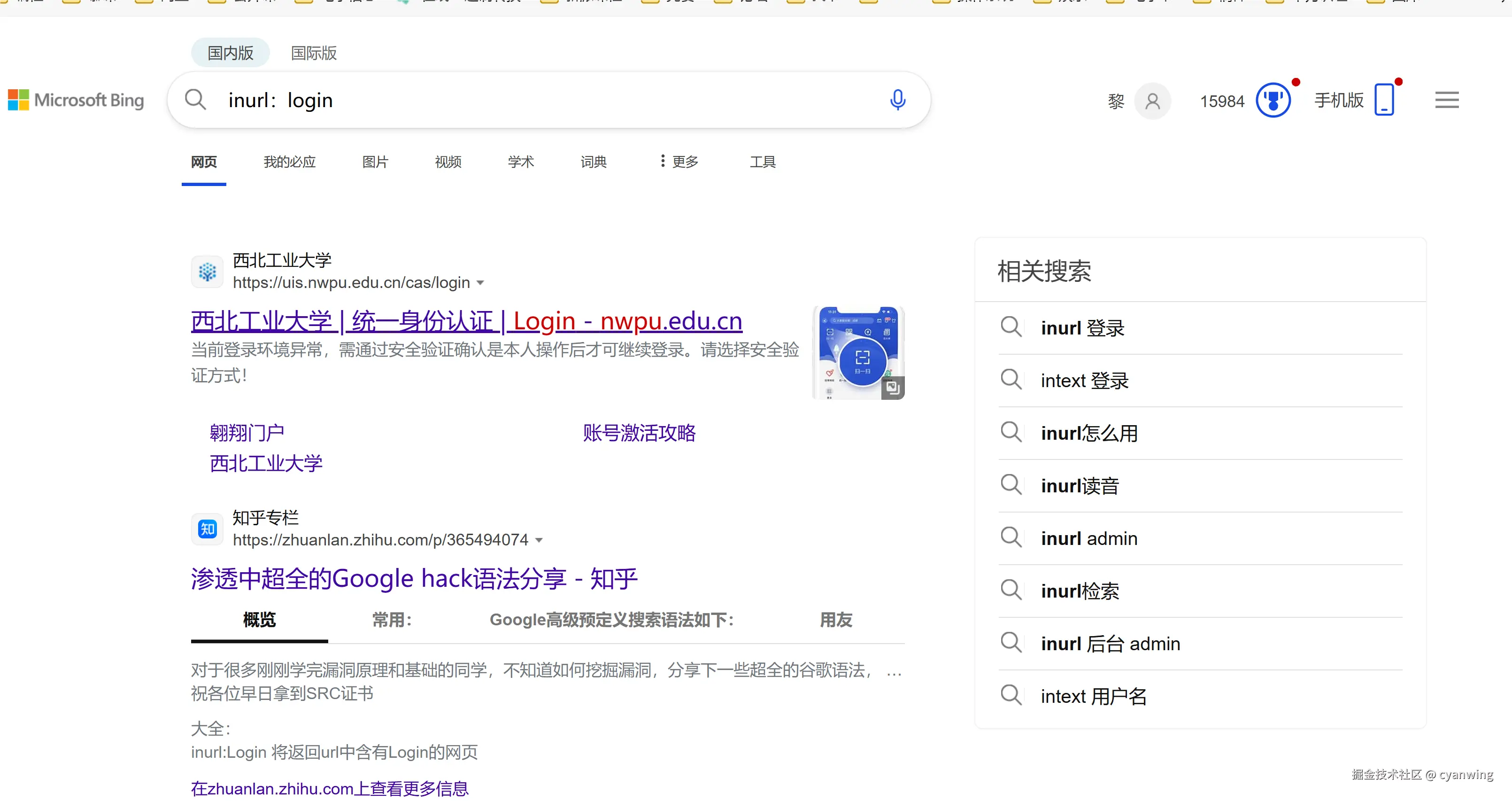The image size is (1512, 801).
Task: Click related search inurl admin
Action: point(1089,538)
